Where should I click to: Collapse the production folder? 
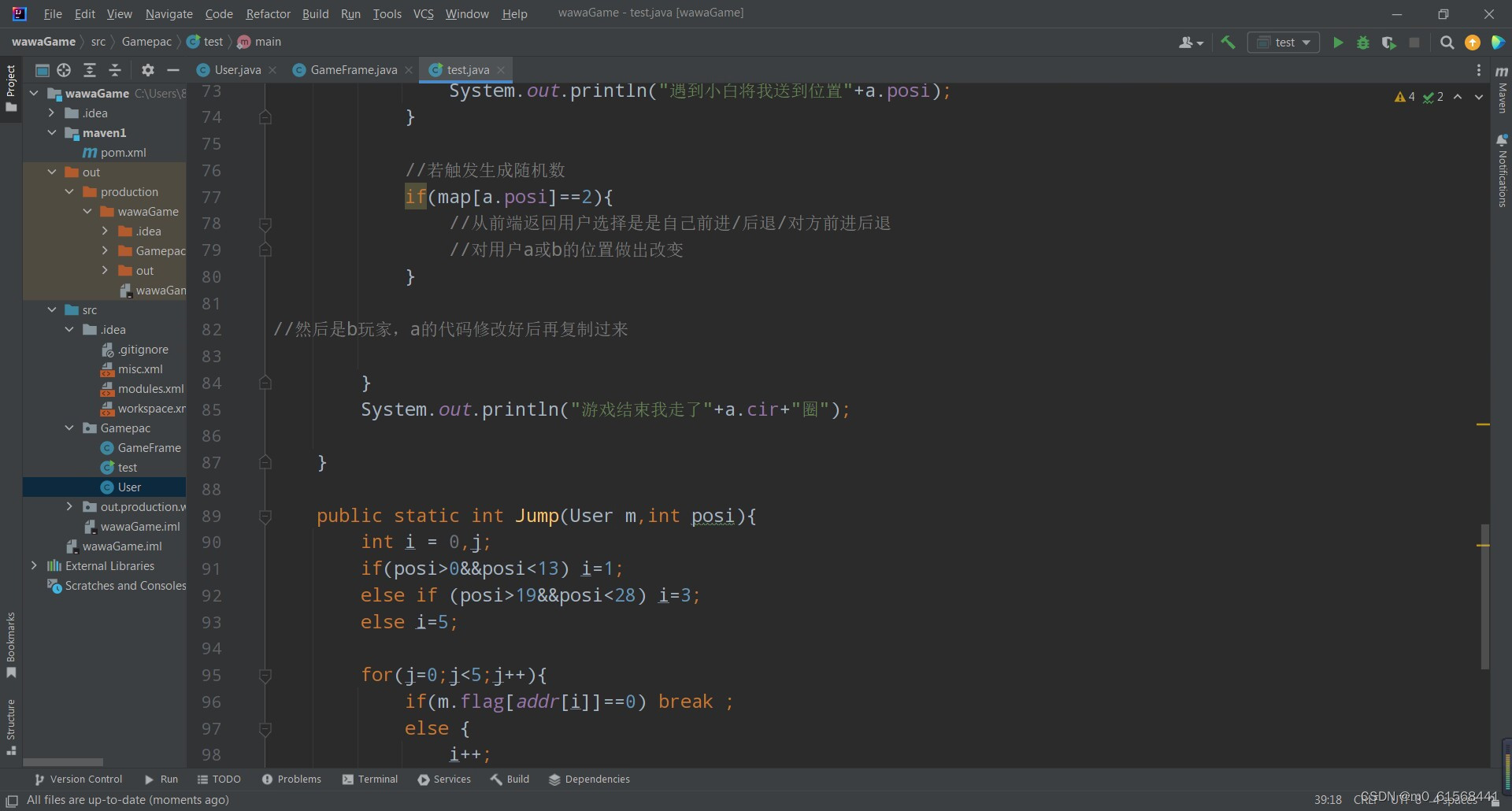tap(69, 191)
